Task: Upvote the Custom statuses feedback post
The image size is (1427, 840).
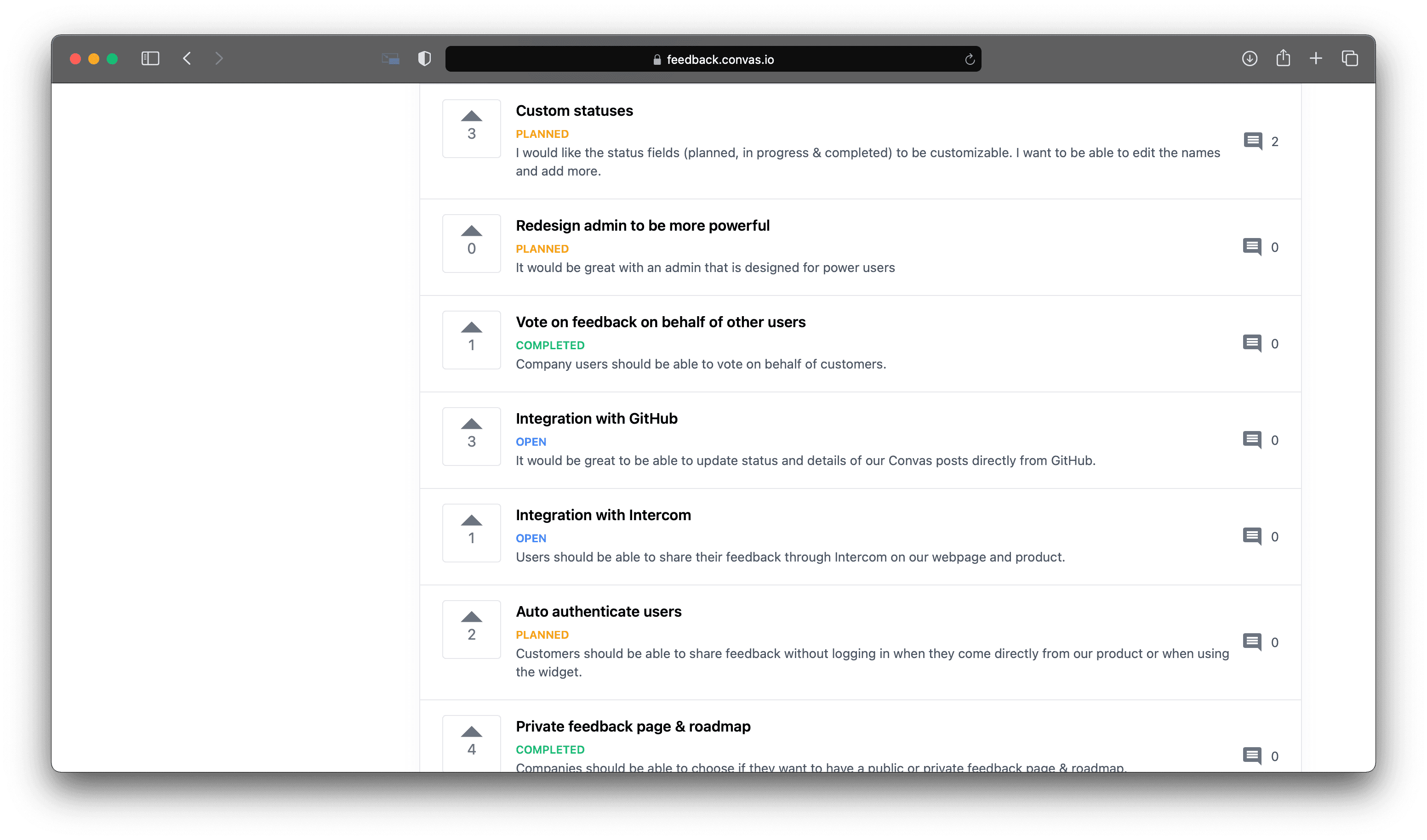Action: tap(471, 129)
